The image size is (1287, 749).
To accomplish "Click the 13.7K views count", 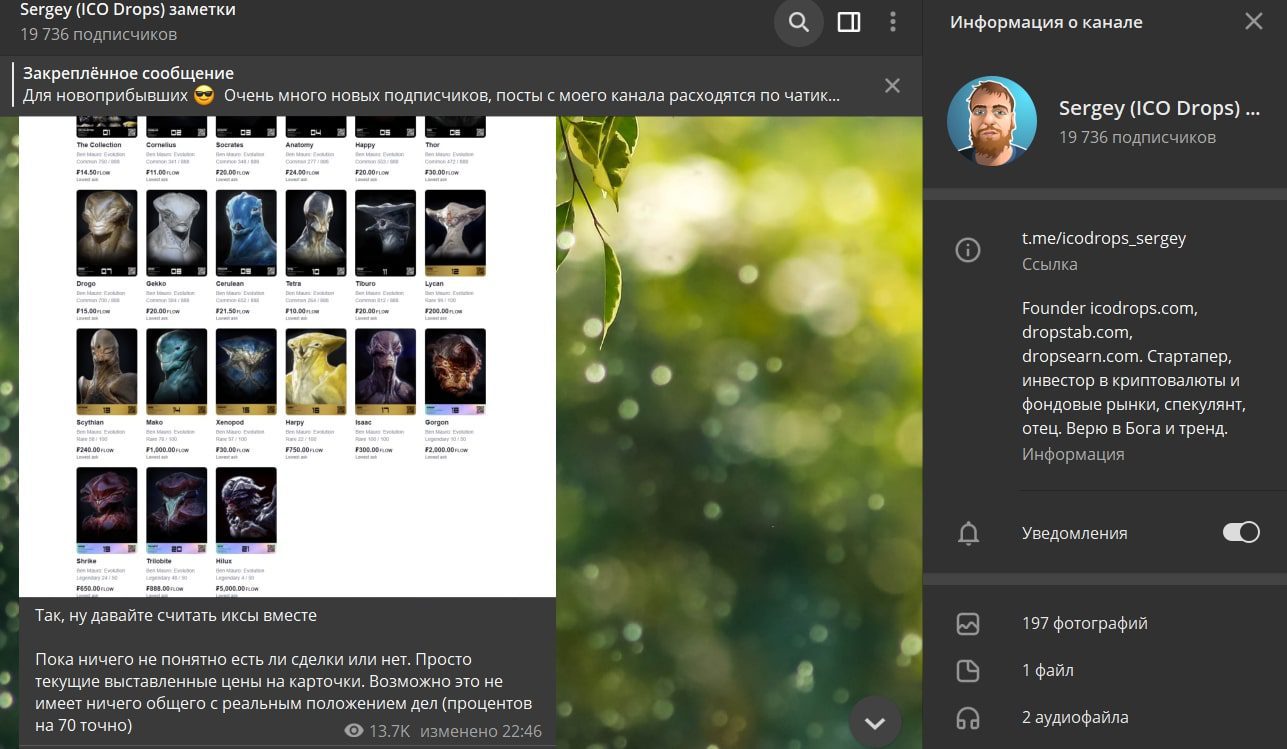I will [390, 731].
